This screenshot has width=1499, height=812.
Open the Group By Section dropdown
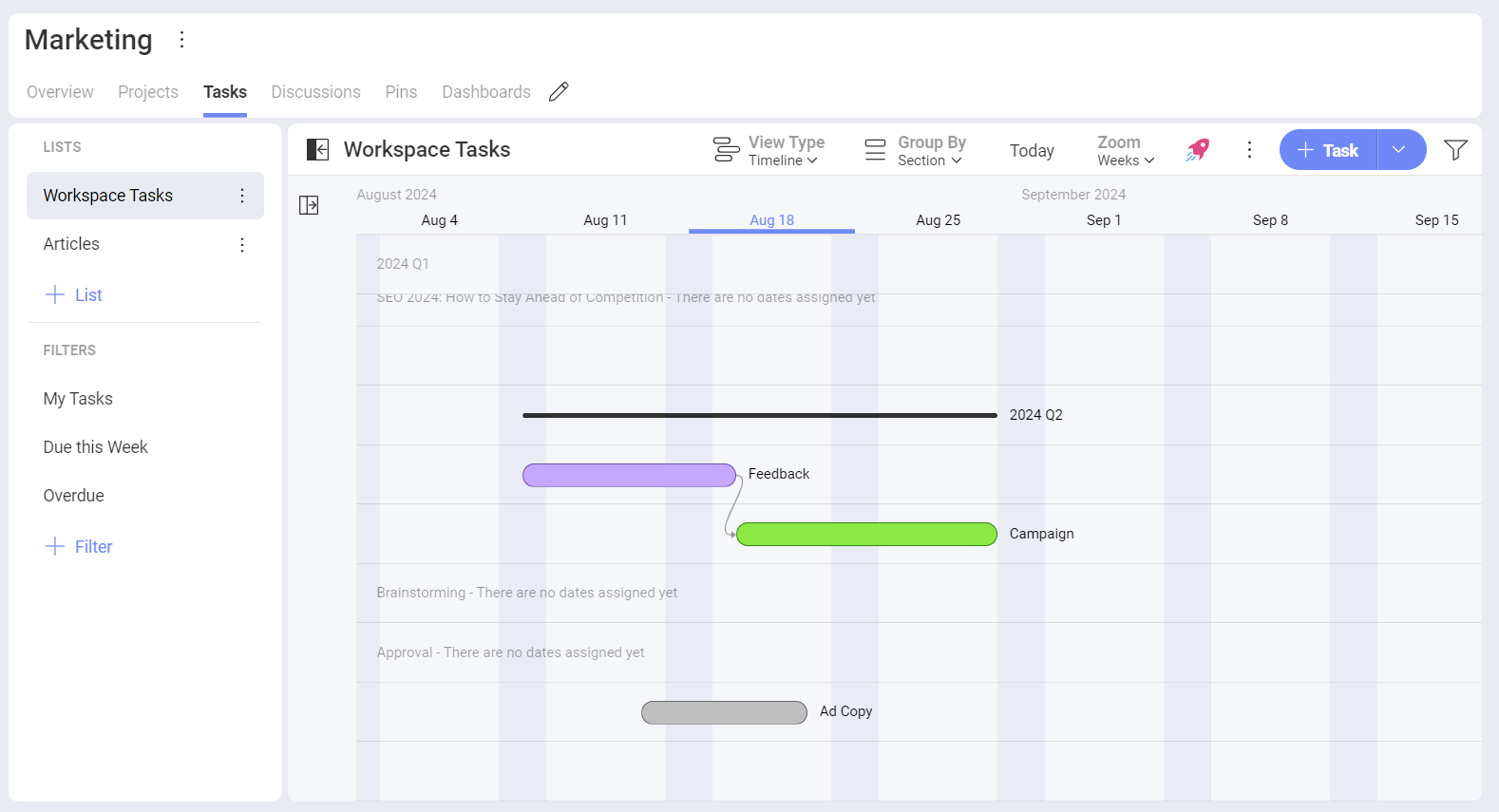(x=930, y=161)
